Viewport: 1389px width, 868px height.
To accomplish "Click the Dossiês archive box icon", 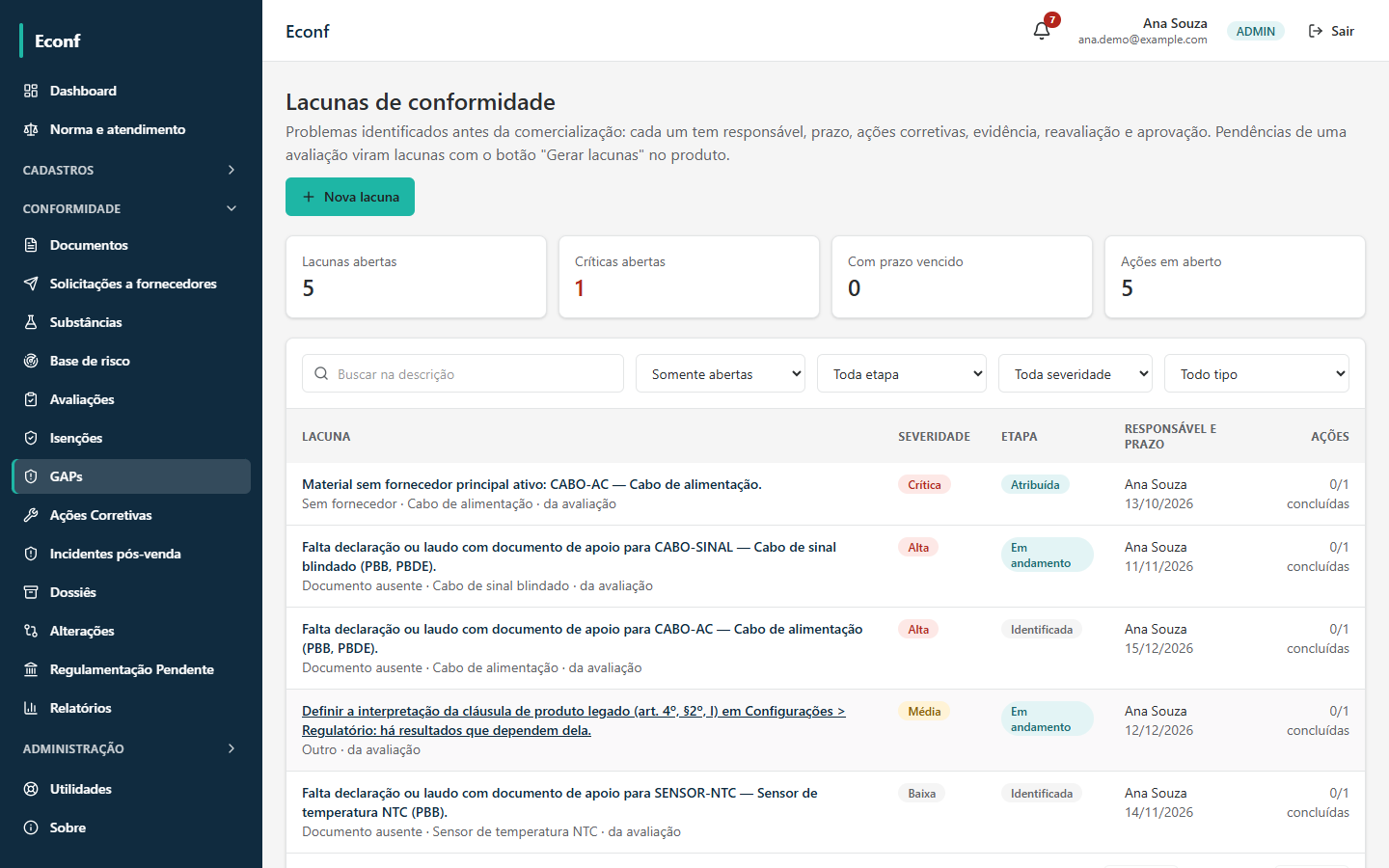I will (31, 592).
